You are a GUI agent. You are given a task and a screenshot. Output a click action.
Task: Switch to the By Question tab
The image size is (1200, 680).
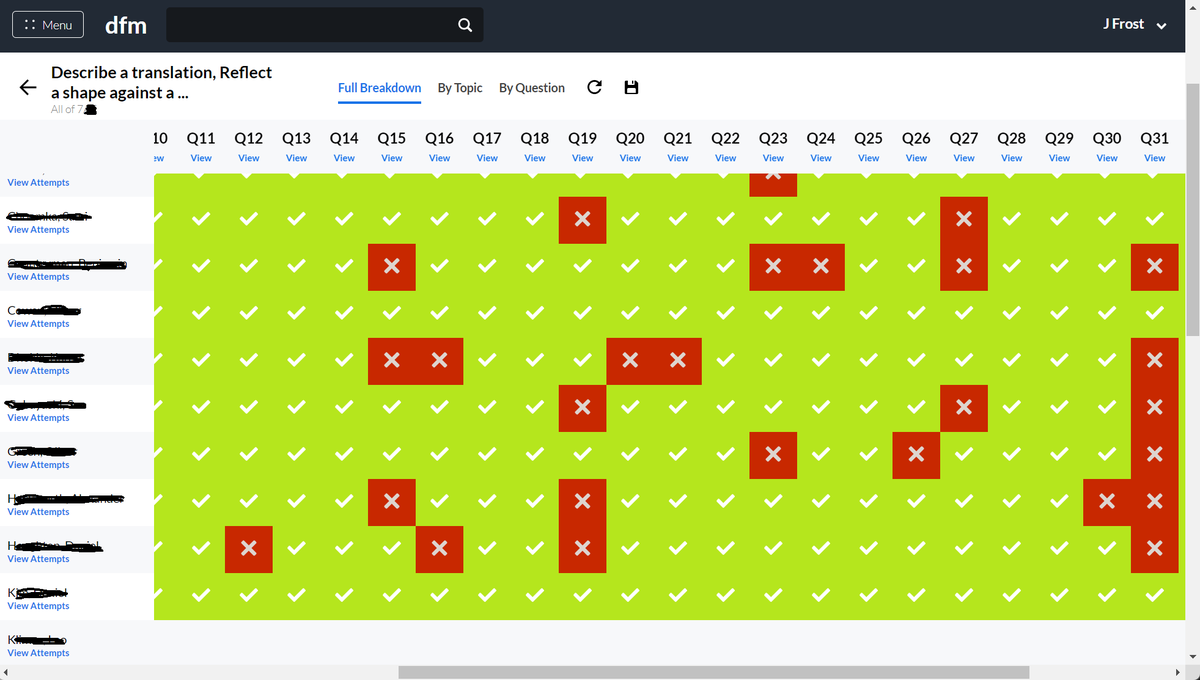pyautogui.click(x=531, y=87)
